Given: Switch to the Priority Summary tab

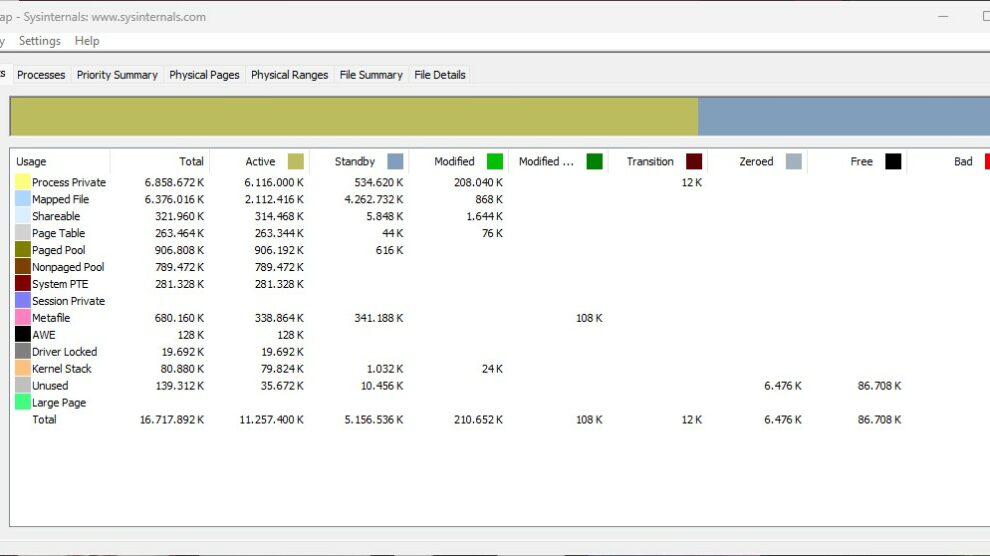Looking at the screenshot, I should point(117,75).
